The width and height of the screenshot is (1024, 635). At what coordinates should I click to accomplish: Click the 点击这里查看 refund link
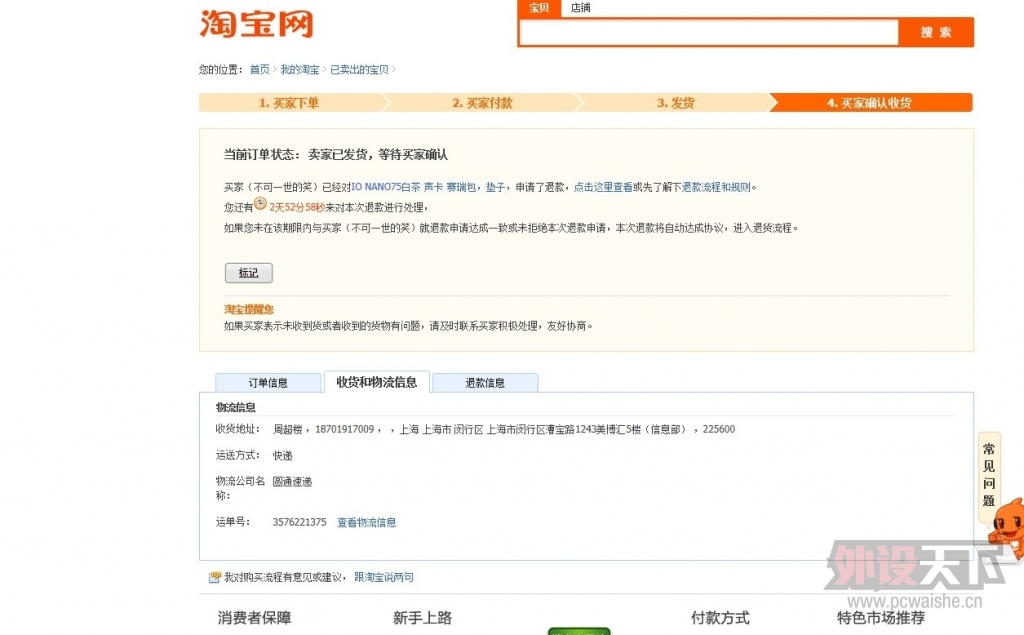pyautogui.click(x=603, y=187)
